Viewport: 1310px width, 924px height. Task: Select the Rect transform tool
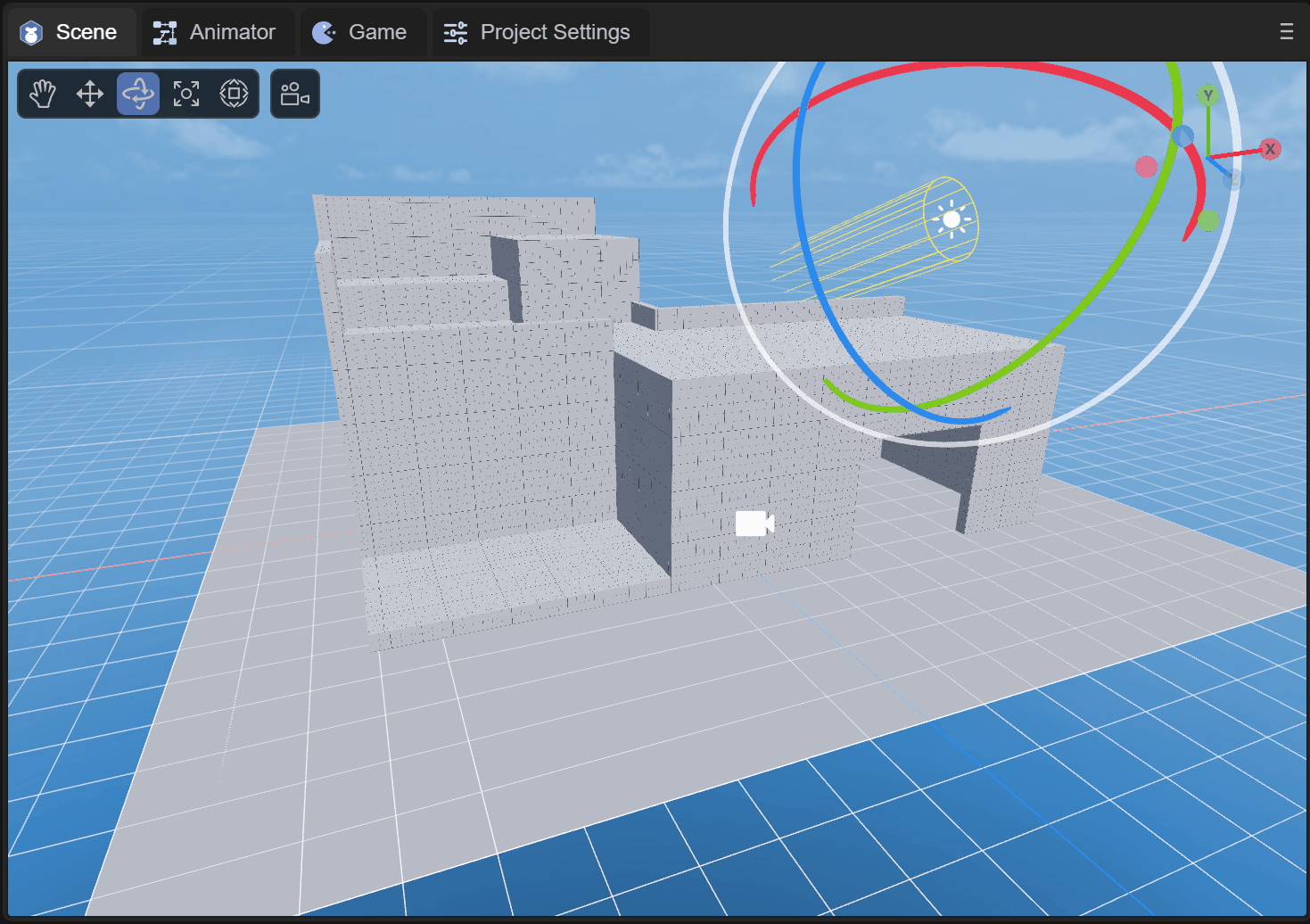click(234, 94)
